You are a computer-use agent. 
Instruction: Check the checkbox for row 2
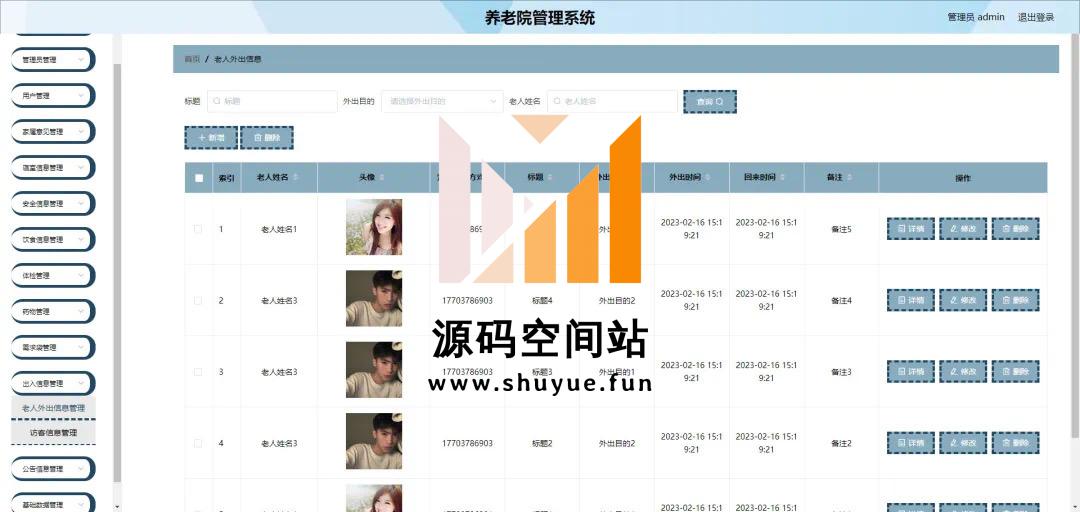coord(198,300)
